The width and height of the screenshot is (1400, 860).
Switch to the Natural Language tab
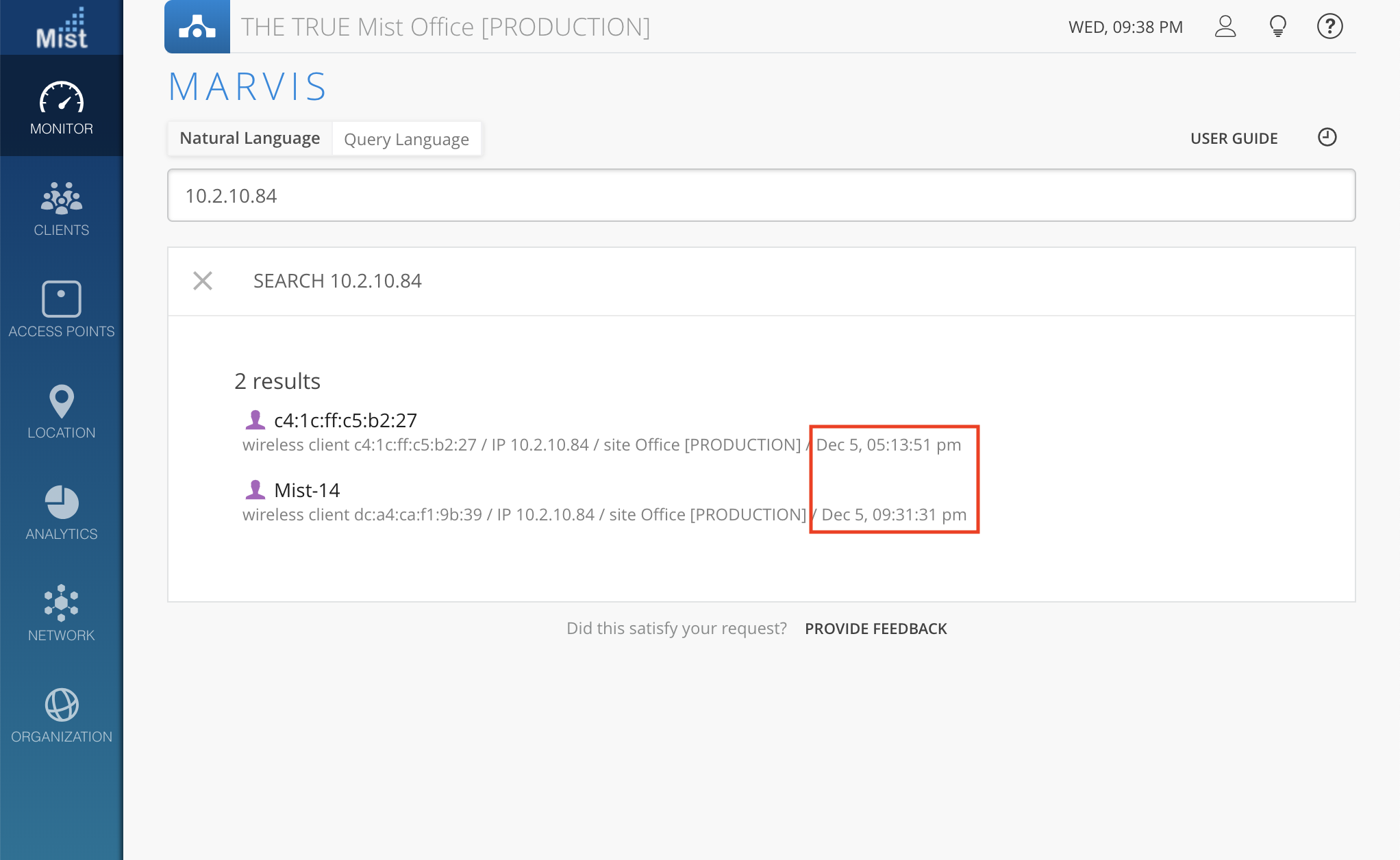pos(250,138)
